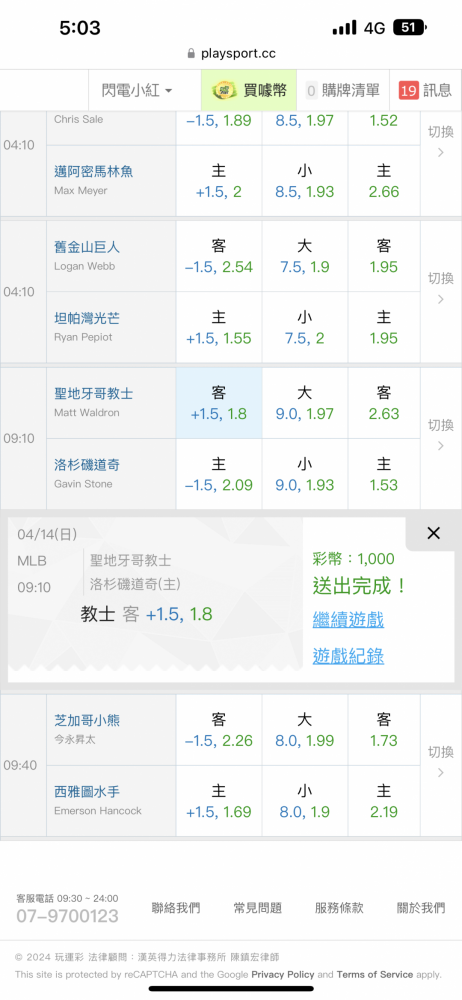Open the 服務條款 footer item

click(x=339, y=908)
